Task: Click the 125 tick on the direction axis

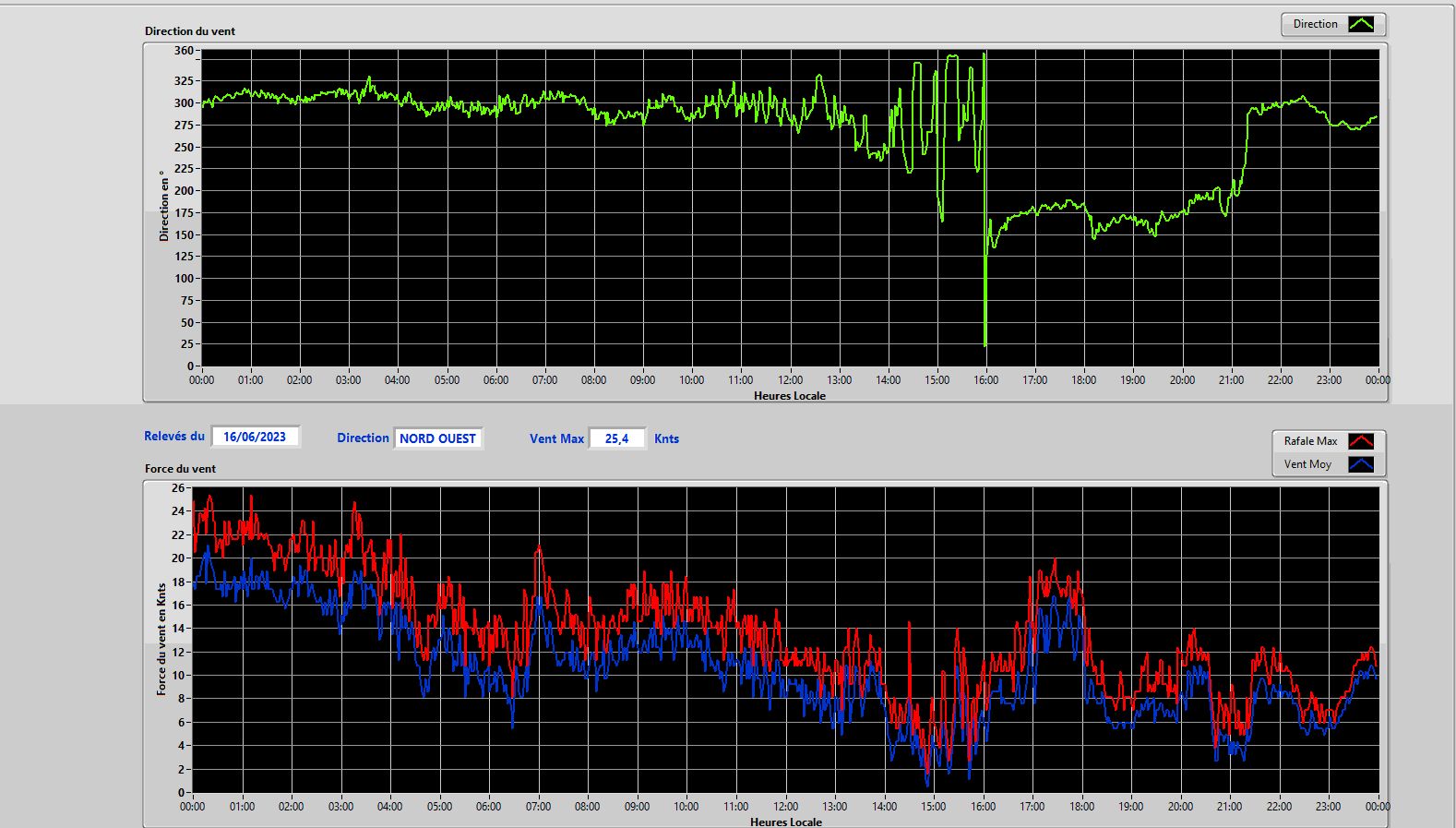Action: click(185, 257)
